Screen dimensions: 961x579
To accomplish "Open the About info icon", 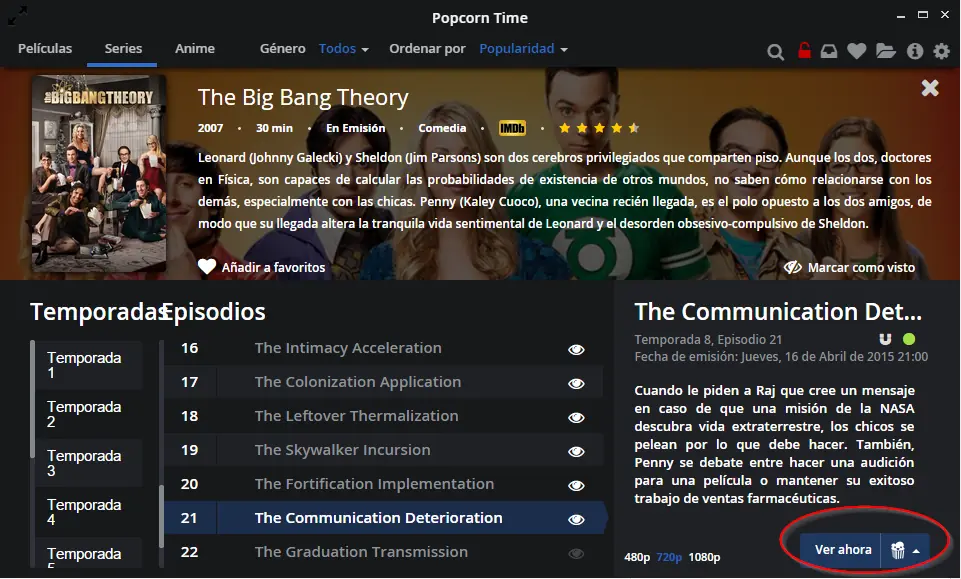I will point(915,51).
